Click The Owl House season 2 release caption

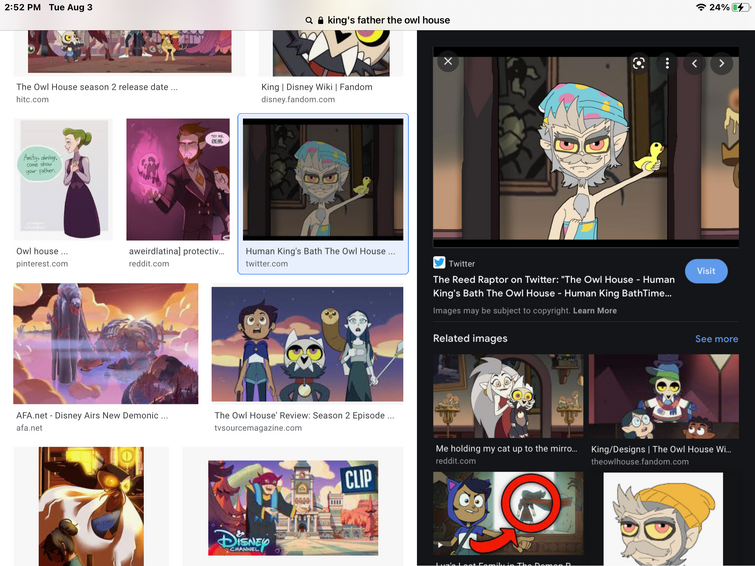pyautogui.click(x=97, y=87)
